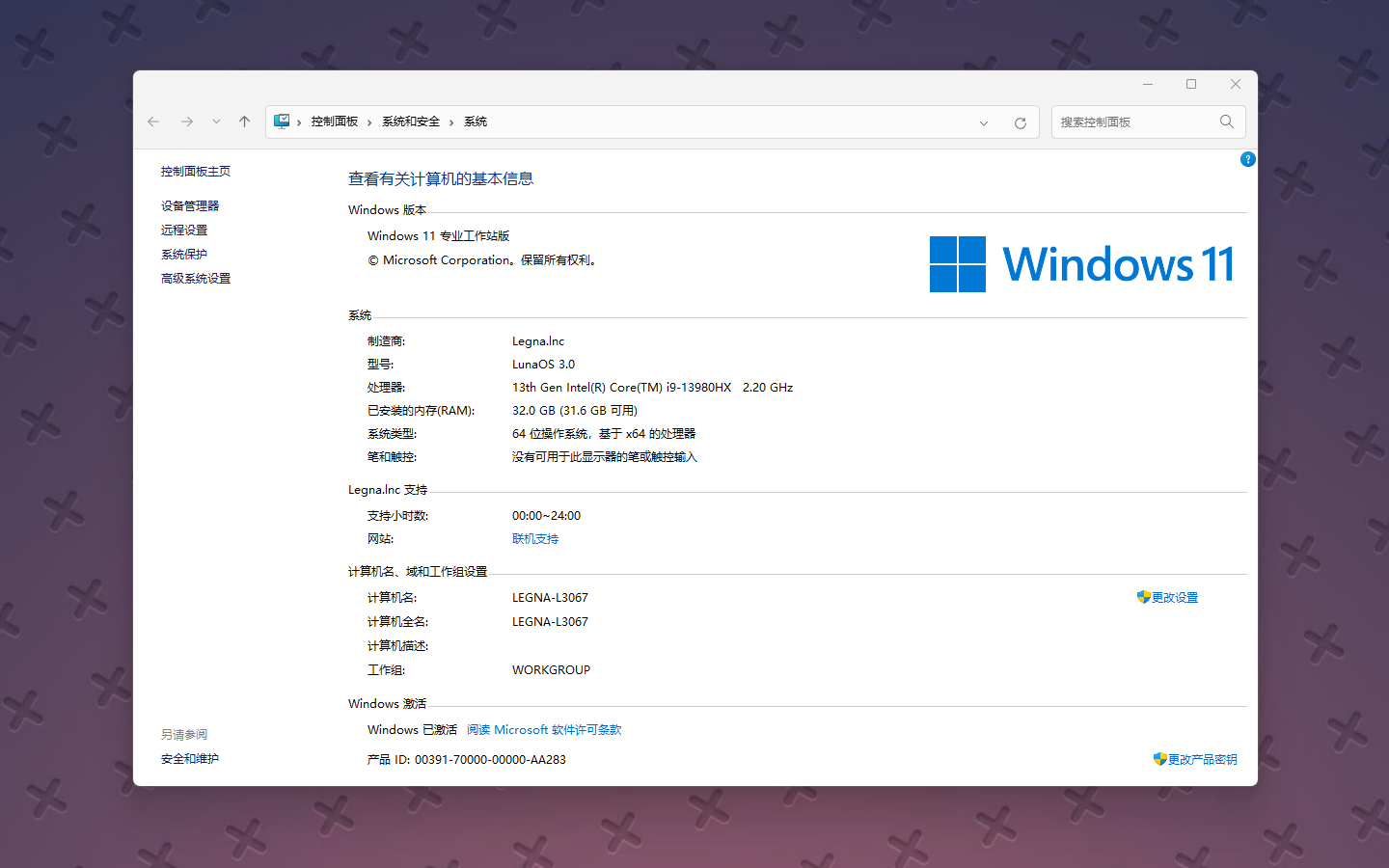Image resolution: width=1389 pixels, height=868 pixels.
Task: Focus the 搜索控制面板 search field
Action: [1149, 122]
